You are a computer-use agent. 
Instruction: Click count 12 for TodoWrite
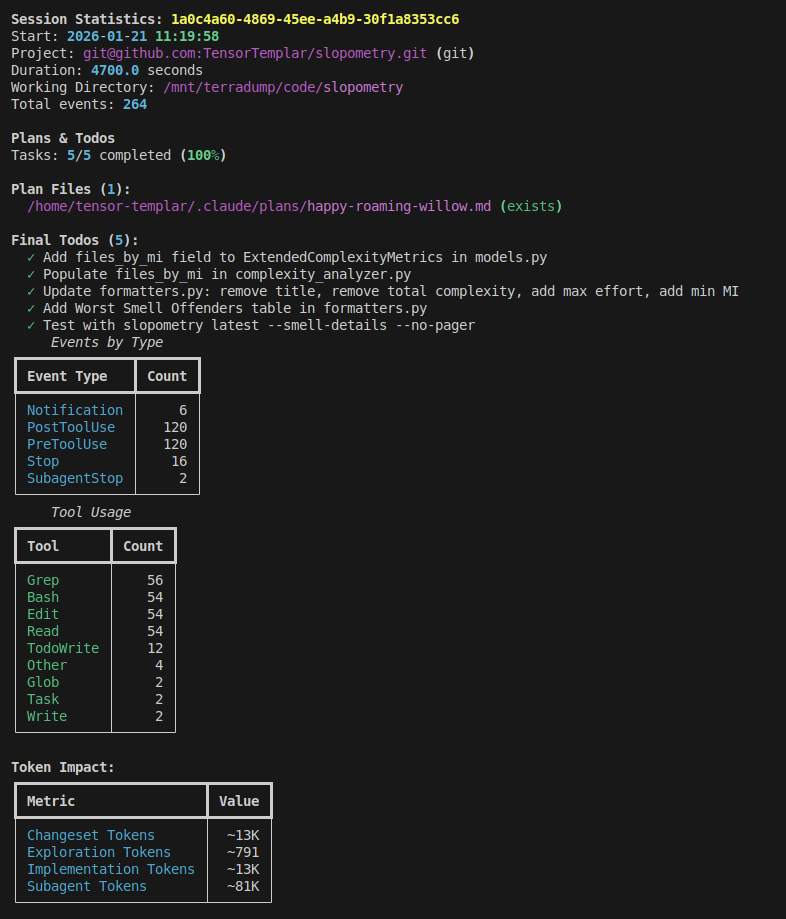[x=155, y=648]
